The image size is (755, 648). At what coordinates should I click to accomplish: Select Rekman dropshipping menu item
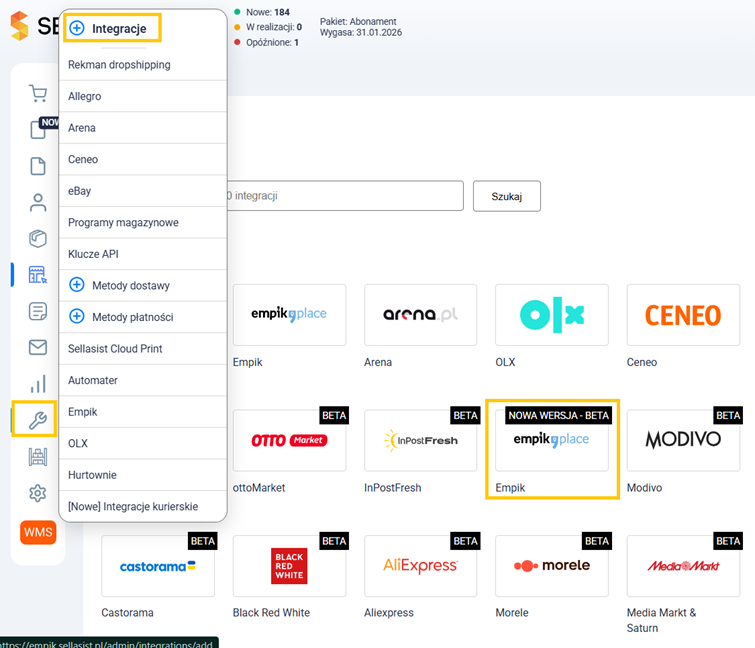pos(119,65)
